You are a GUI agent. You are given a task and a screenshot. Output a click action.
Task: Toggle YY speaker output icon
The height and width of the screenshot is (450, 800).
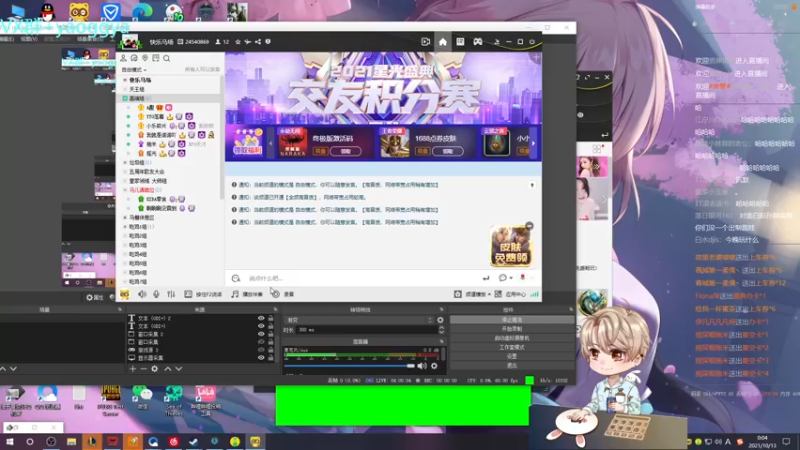(142, 294)
